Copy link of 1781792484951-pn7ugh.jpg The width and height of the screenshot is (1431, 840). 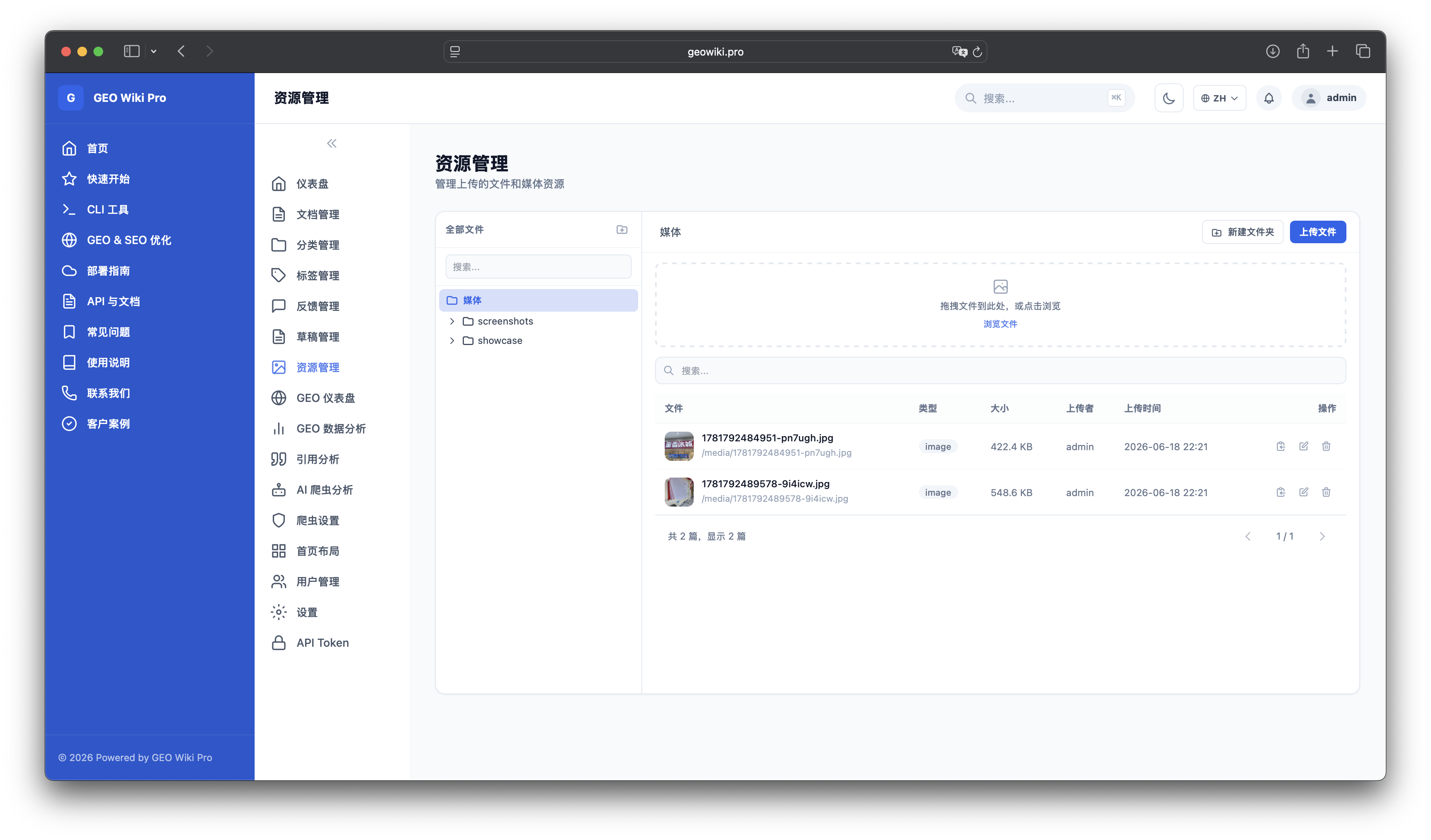pos(1280,447)
